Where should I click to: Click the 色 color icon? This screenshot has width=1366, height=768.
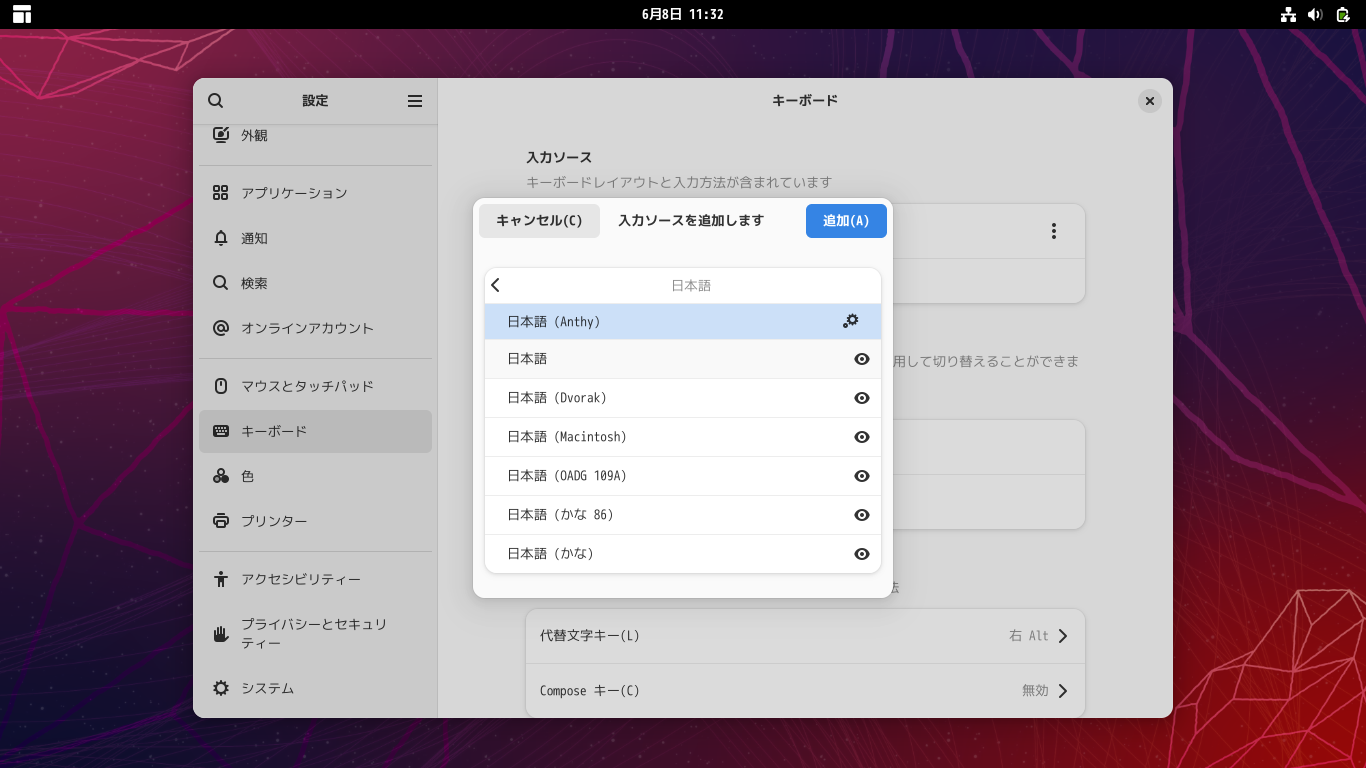pyautogui.click(x=221, y=476)
